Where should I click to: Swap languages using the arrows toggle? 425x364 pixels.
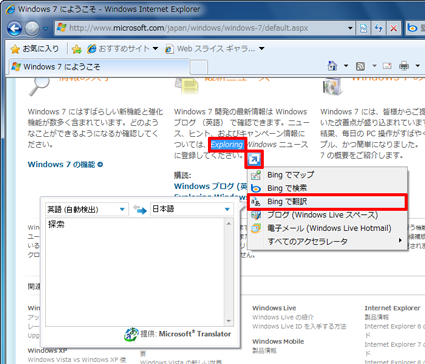point(140,209)
